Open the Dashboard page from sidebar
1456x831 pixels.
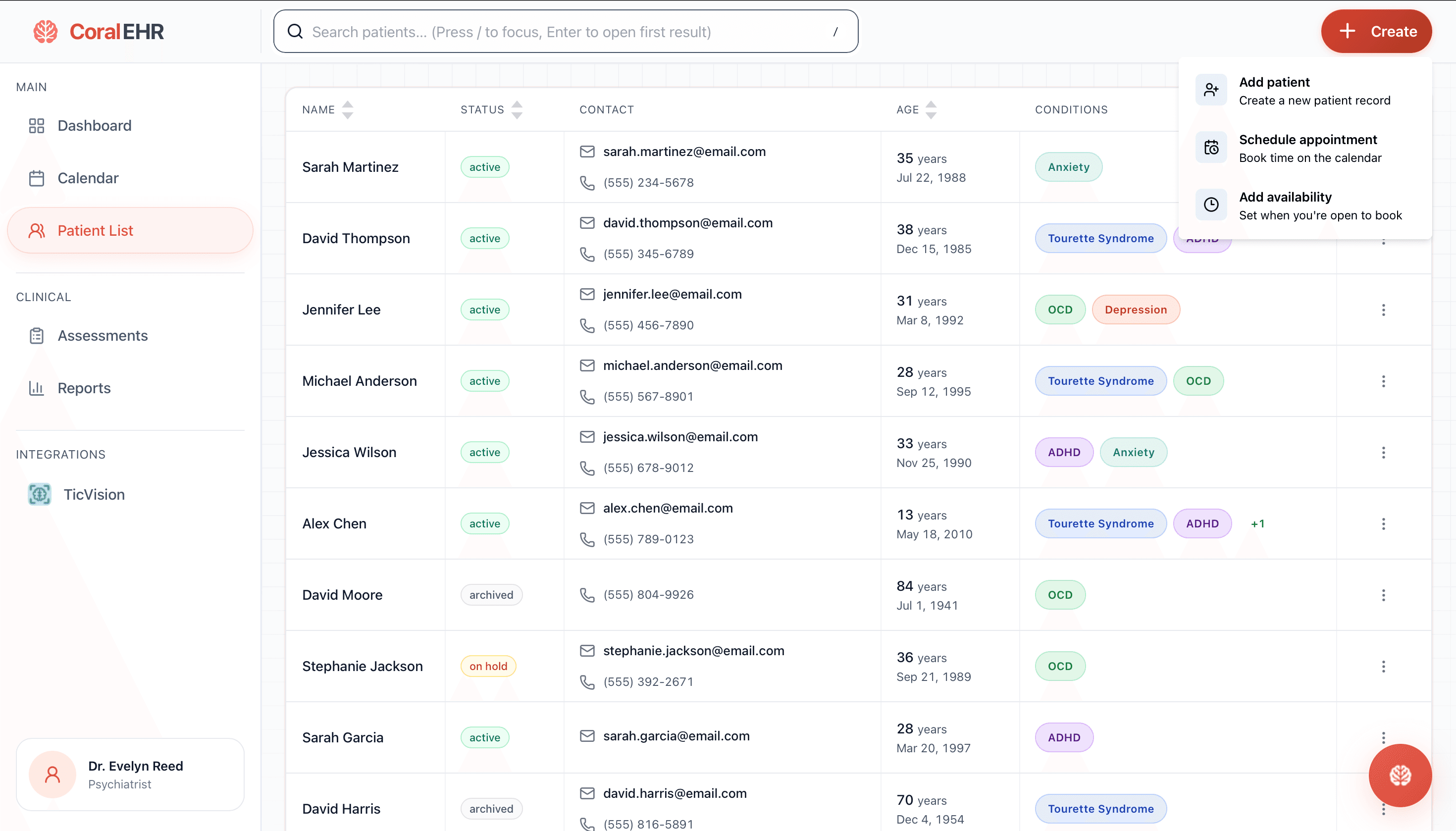tap(94, 126)
